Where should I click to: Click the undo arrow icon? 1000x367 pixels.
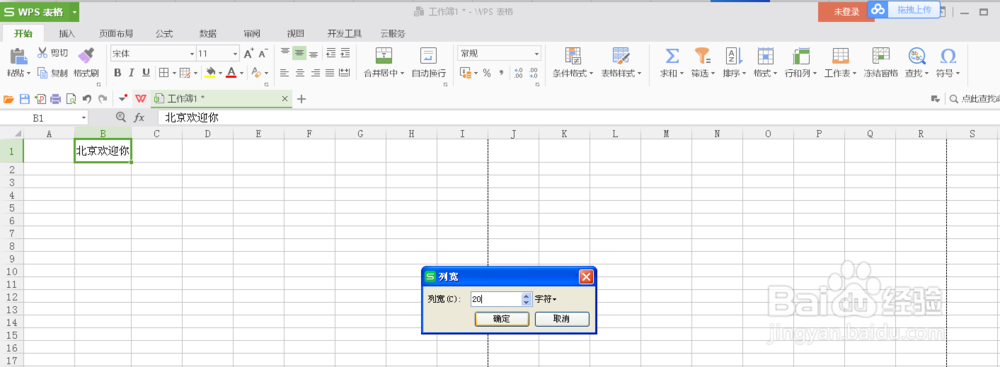pos(87,99)
